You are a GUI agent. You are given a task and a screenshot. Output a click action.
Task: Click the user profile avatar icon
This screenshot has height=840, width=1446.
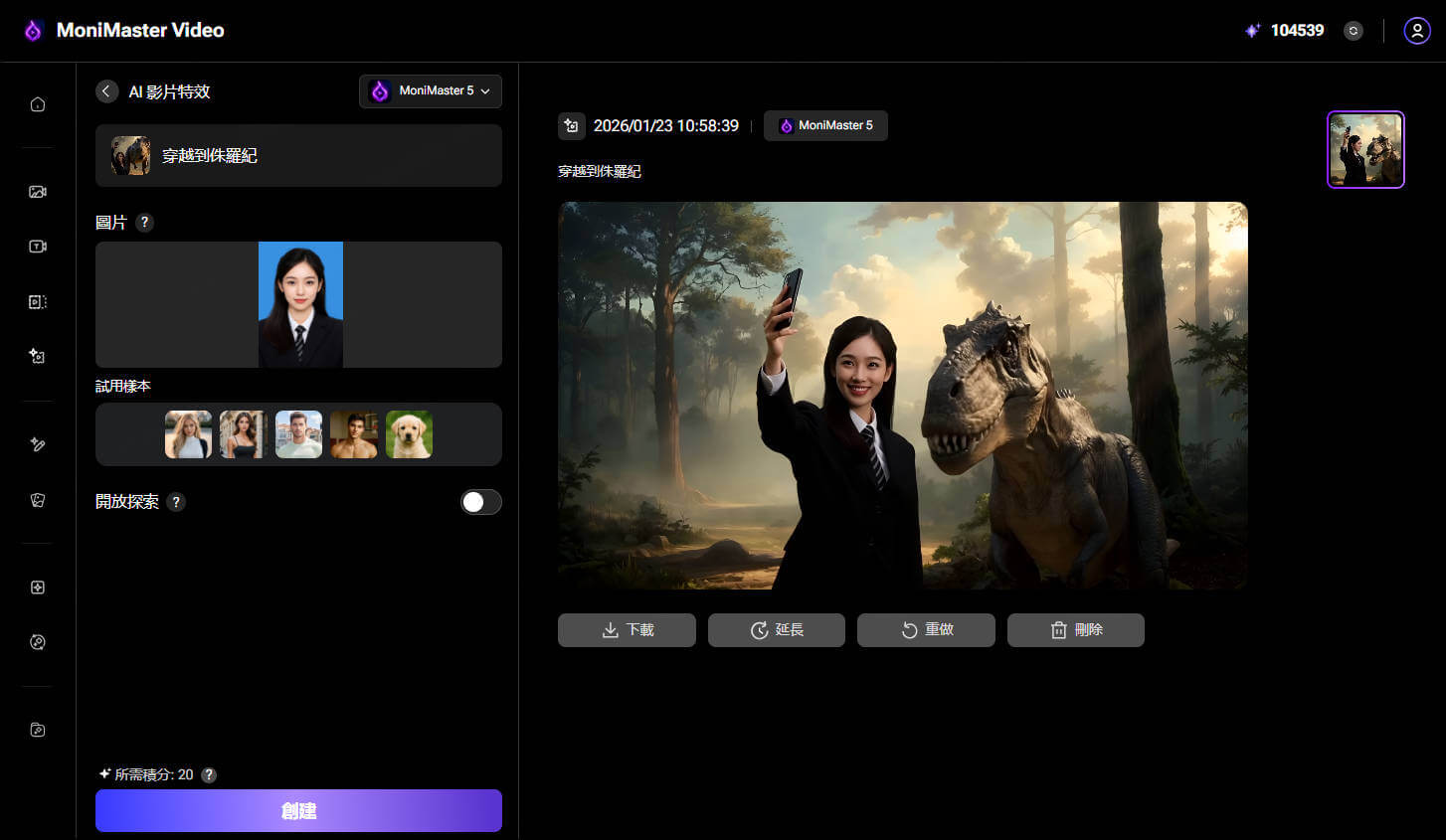(1416, 31)
